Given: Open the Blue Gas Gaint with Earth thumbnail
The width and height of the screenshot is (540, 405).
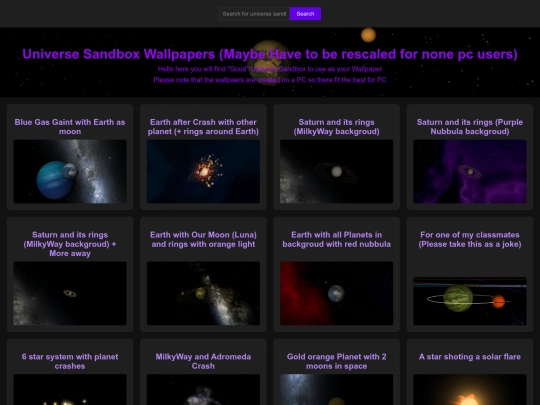Looking at the screenshot, I should coord(70,172).
